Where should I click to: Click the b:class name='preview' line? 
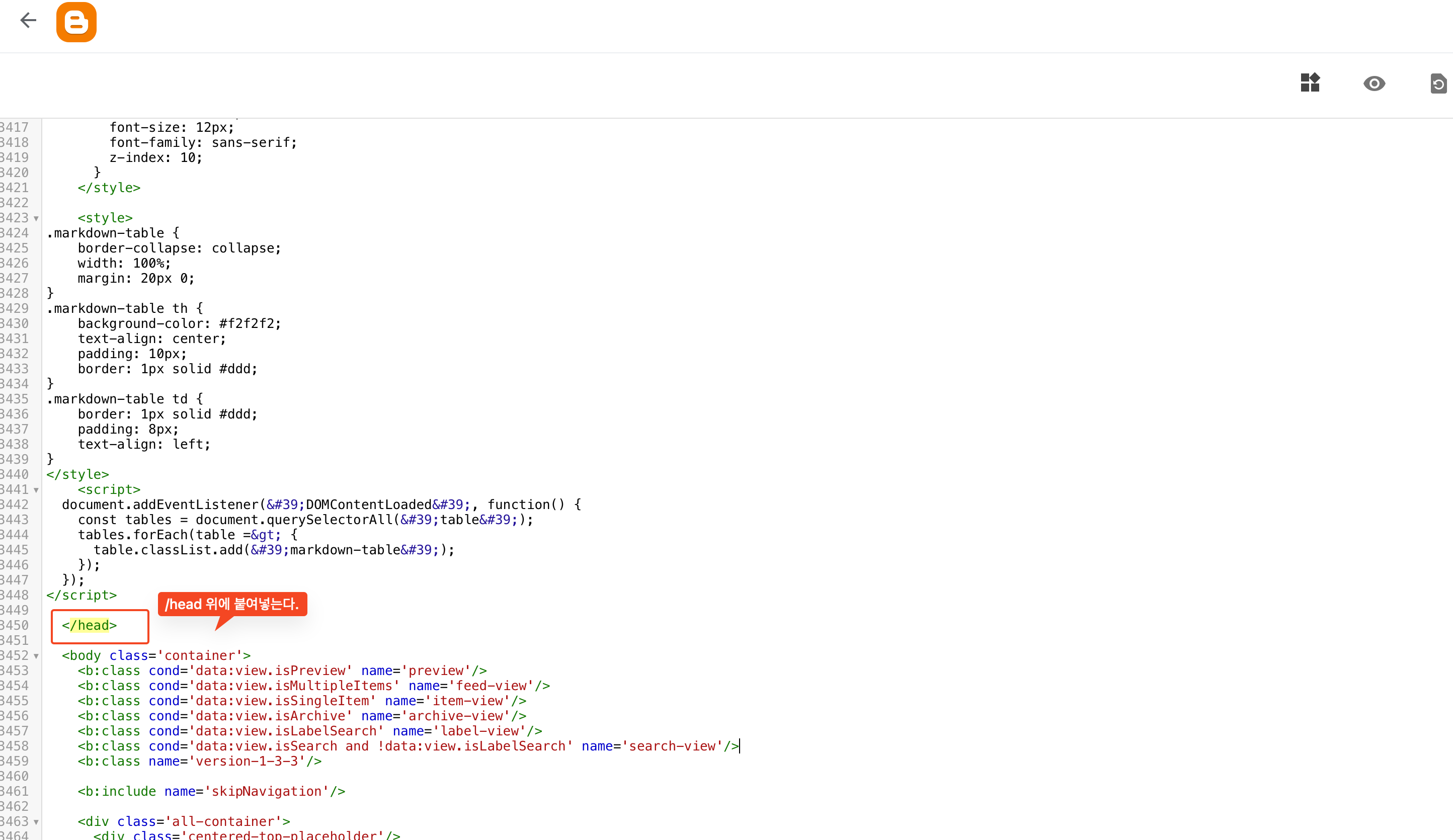[283, 670]
